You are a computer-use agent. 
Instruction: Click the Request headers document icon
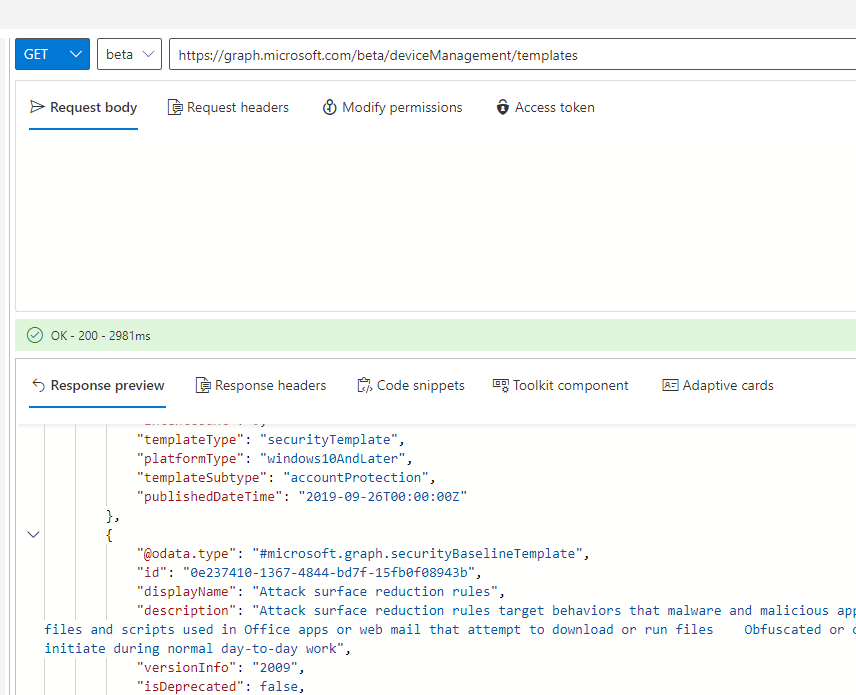pyautogui.click(x=175, y=108)
